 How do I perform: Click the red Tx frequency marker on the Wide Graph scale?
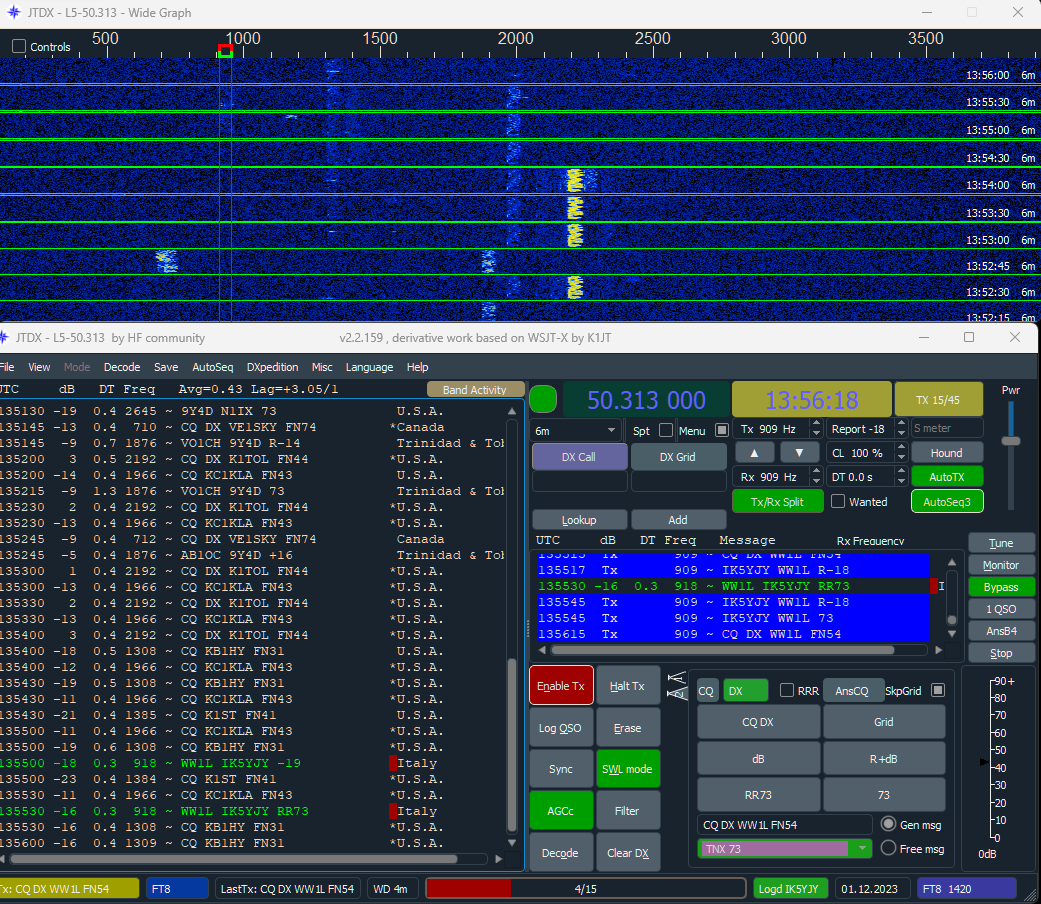coord(225,50)
